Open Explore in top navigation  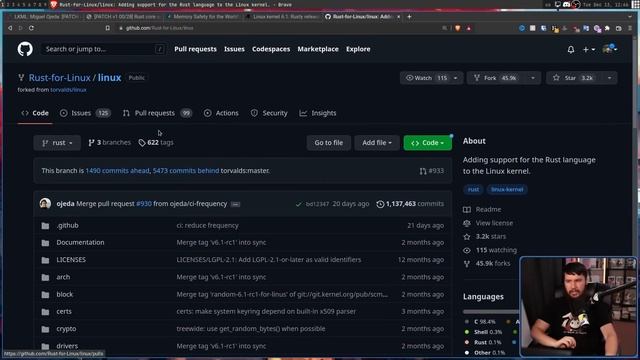click(358, 49)
